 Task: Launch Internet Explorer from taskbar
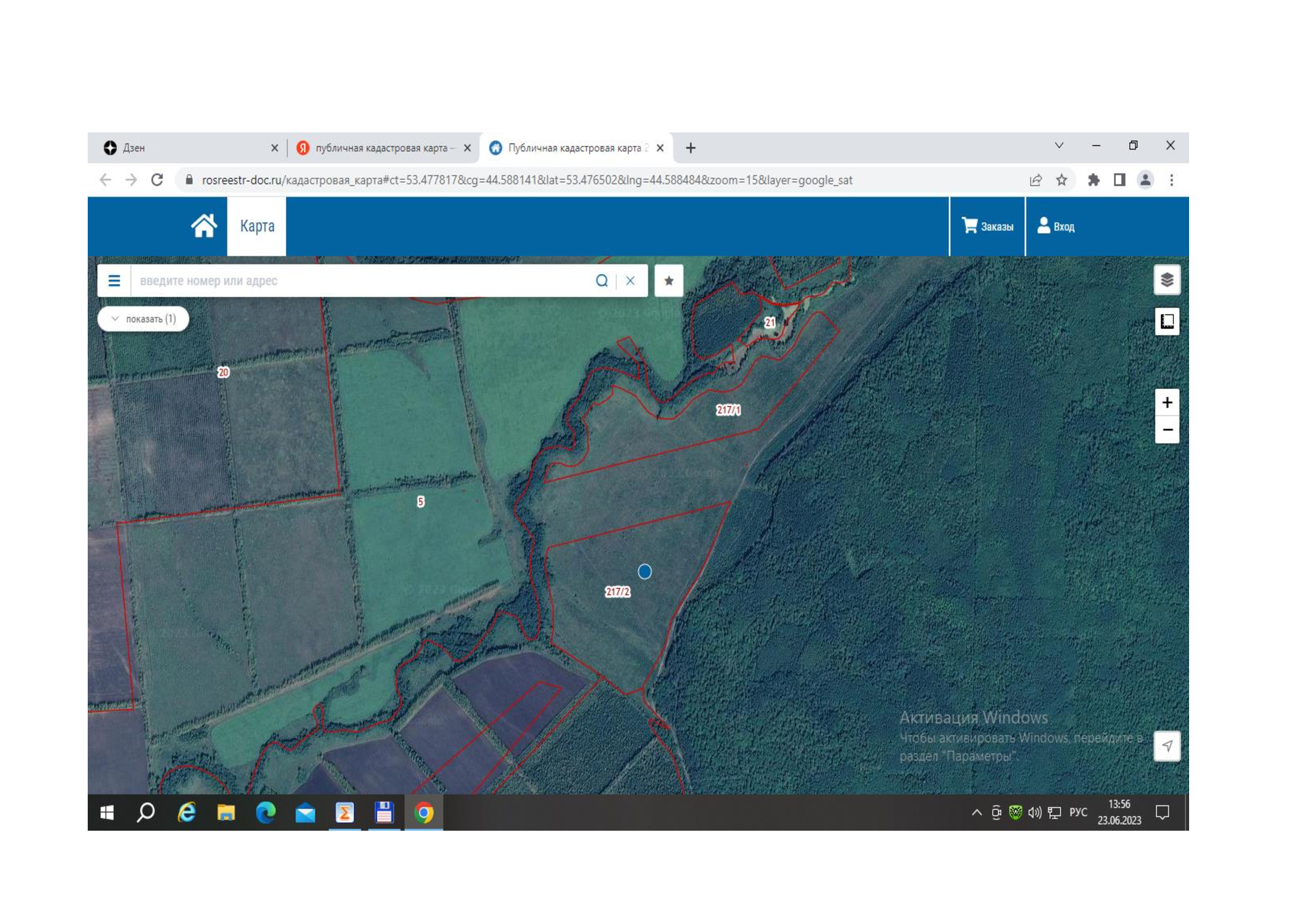(x=186, y=813)
